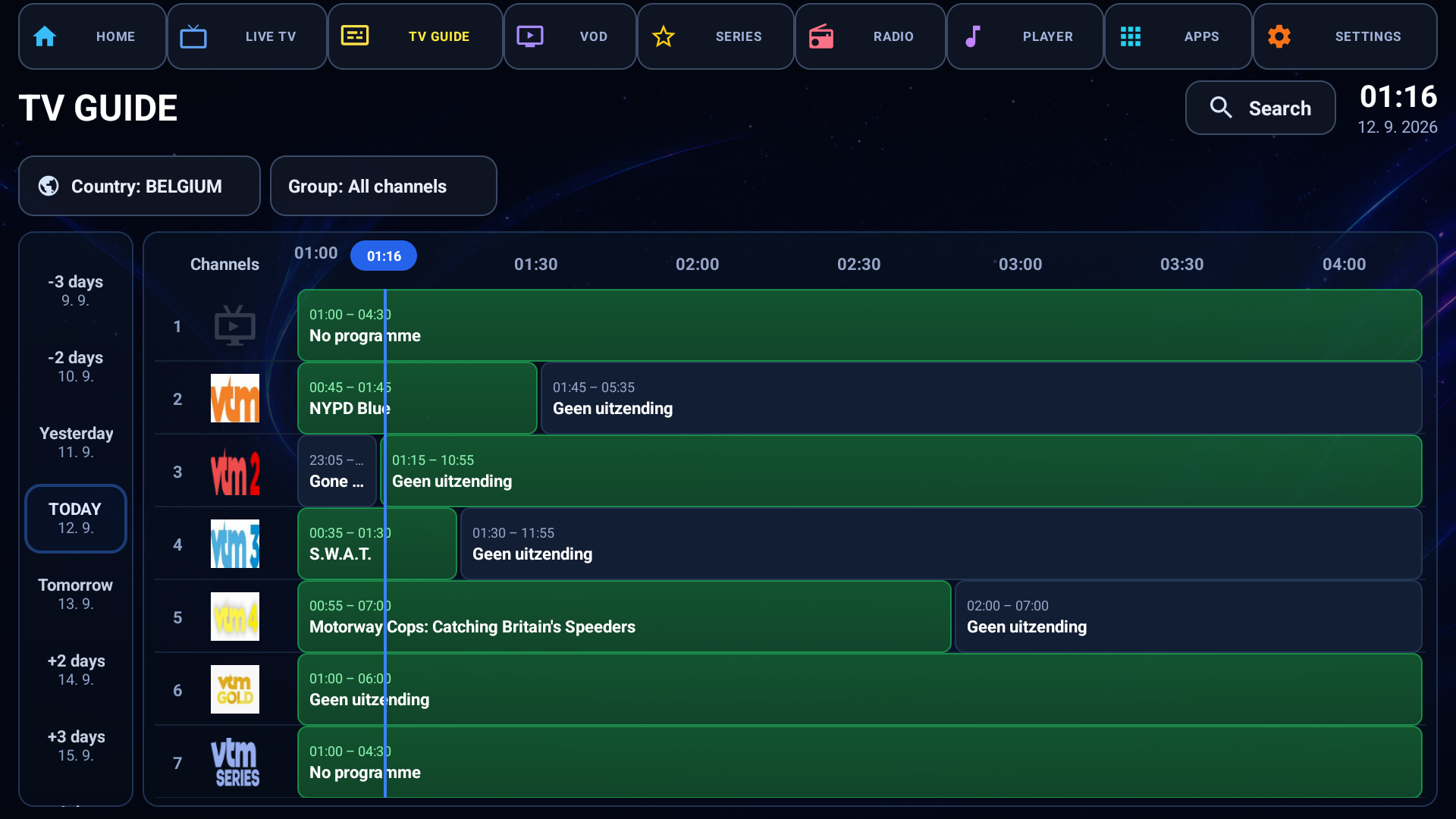The height and width of the screenshot is (819, 1456).
Task: Open VTM Series No programme entry
Action: click(860, 762)
